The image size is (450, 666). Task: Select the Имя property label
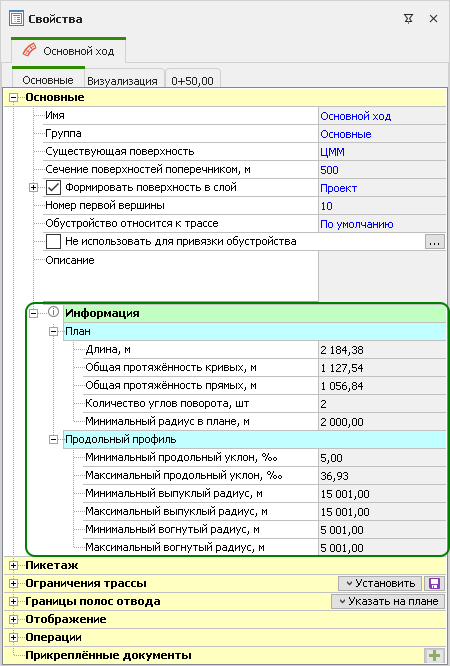click(x=55, y=115)
